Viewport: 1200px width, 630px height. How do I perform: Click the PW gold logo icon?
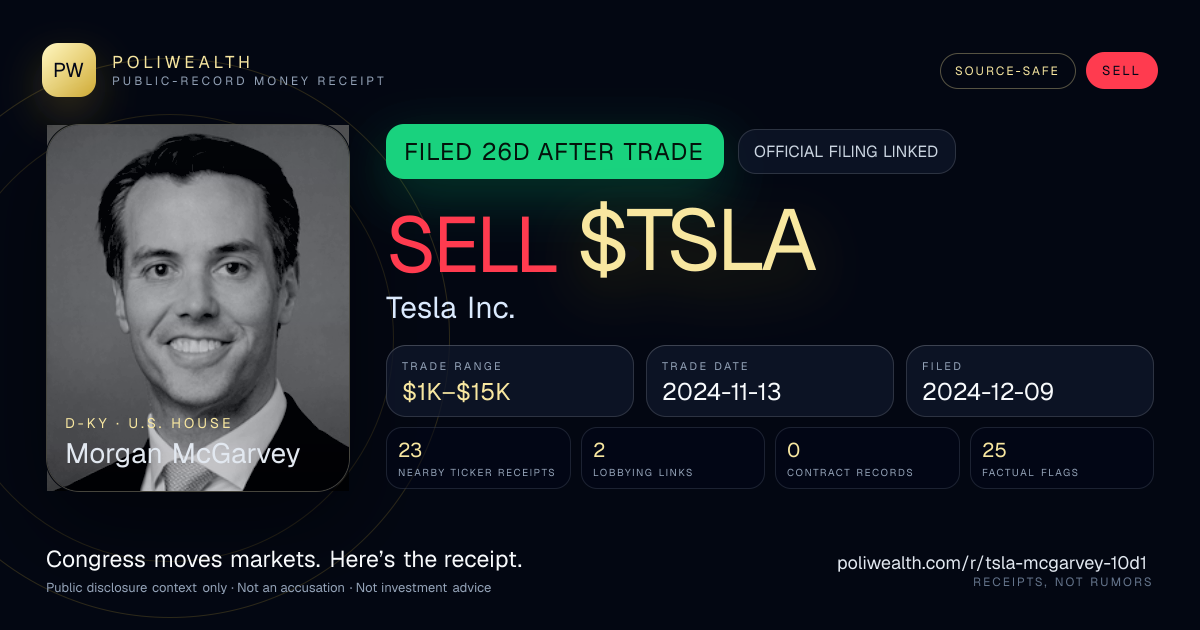69,70
